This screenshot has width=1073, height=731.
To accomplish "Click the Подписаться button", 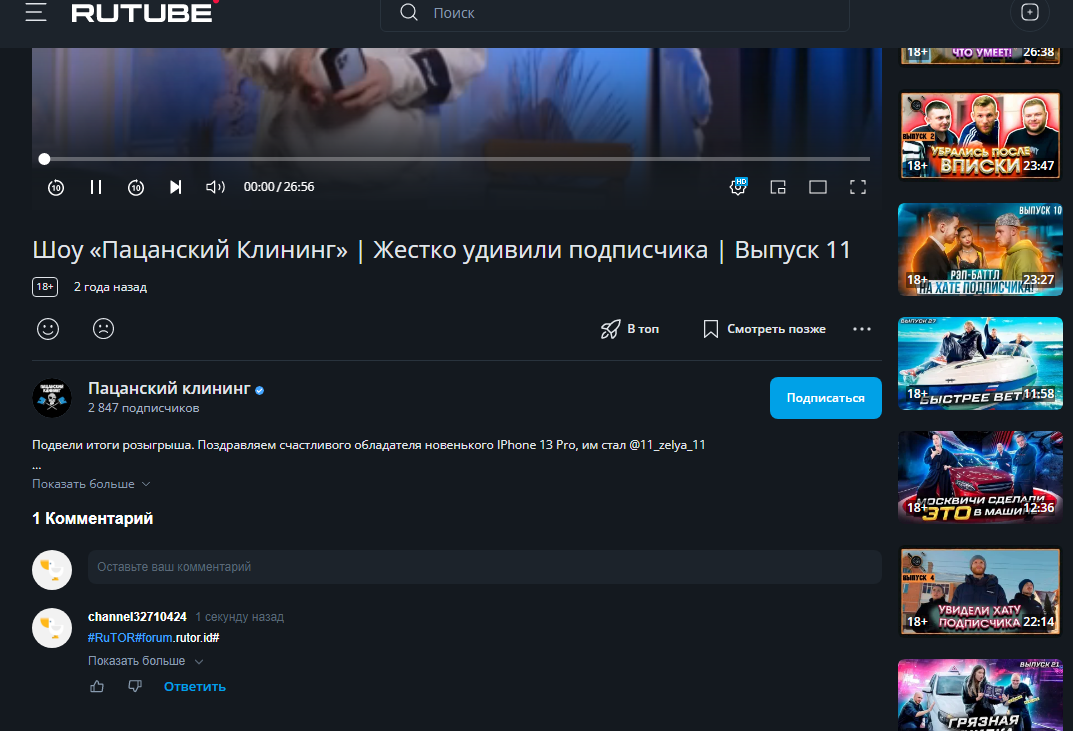I will click(825, 398).
